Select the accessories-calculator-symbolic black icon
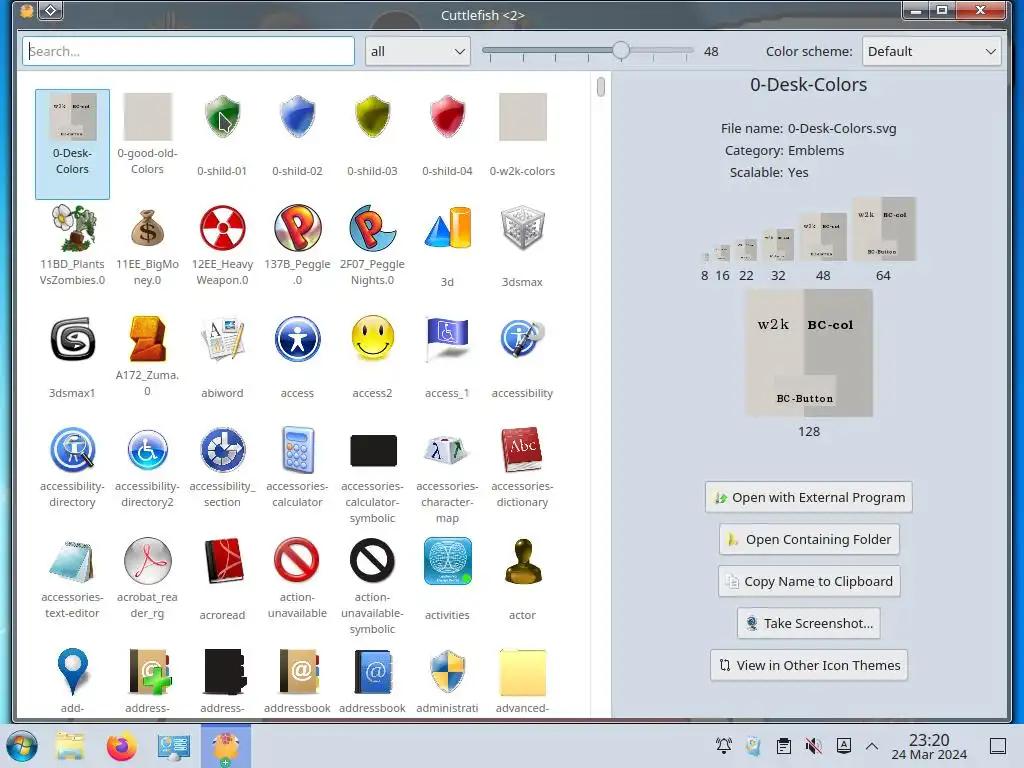The height and width of the screenshot is (768, 1024). tap(374, 451)
